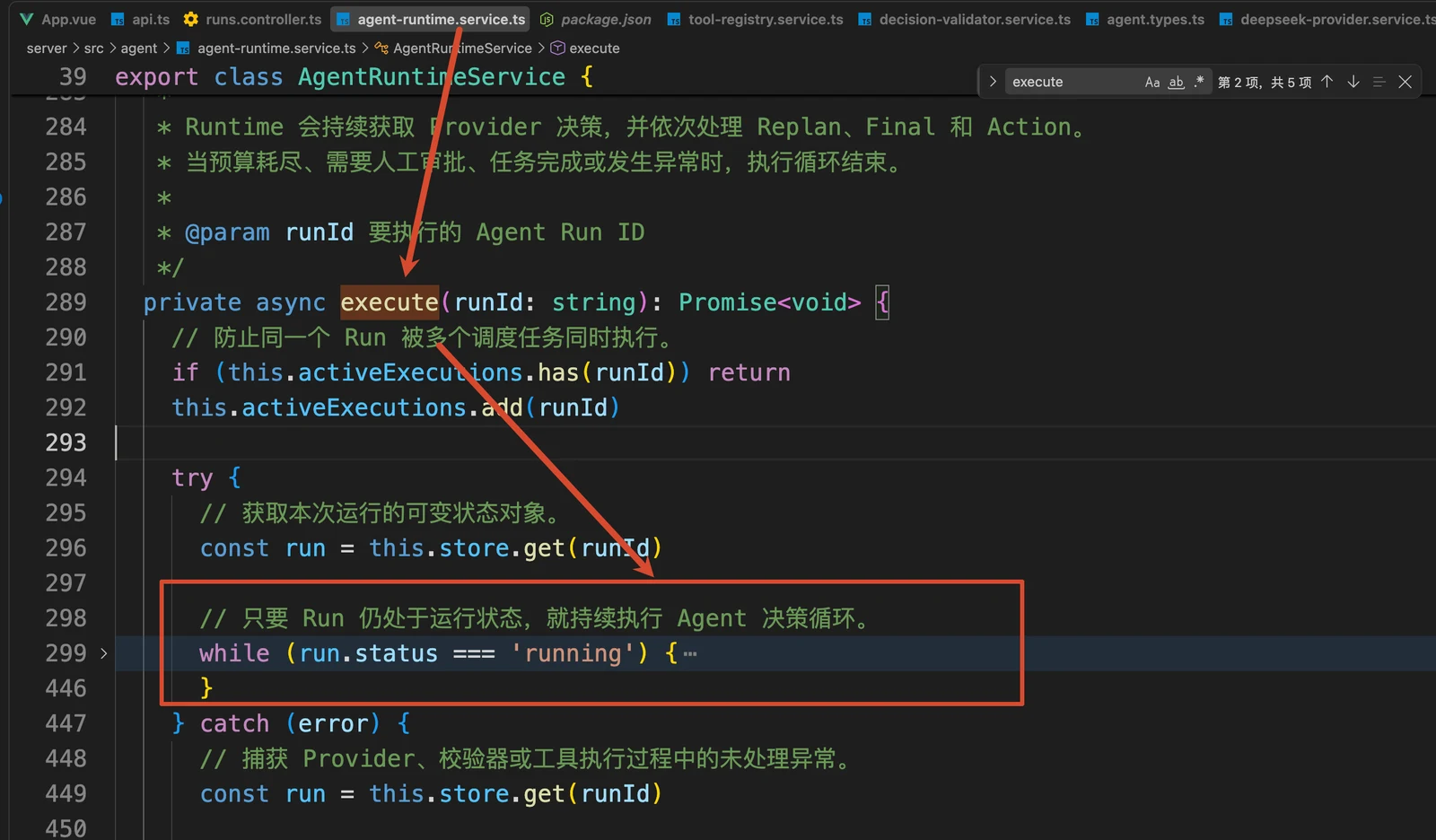This screenshot has height=840, width=1436.
Task: Click 'server' in the breadcrumb path
Action: click(47, 48)
